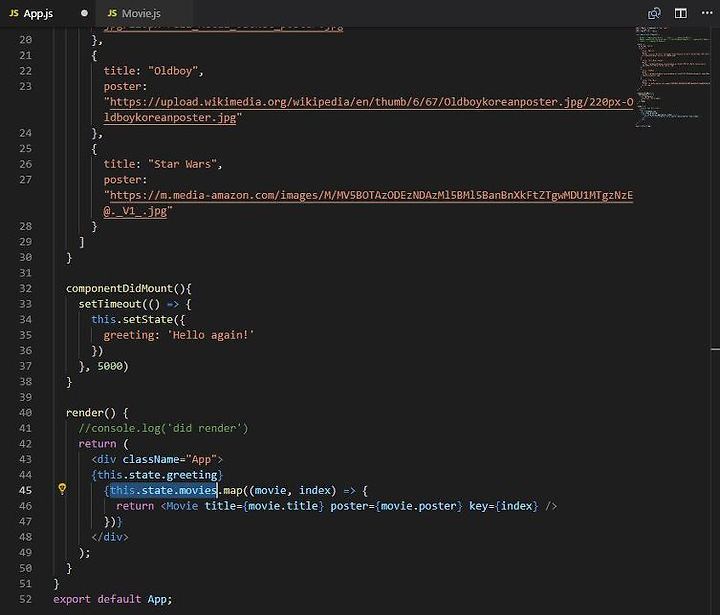Screen dimensions: 720x615
Task: Click the text title: "Star Wars"
Action: click(163, 164)
